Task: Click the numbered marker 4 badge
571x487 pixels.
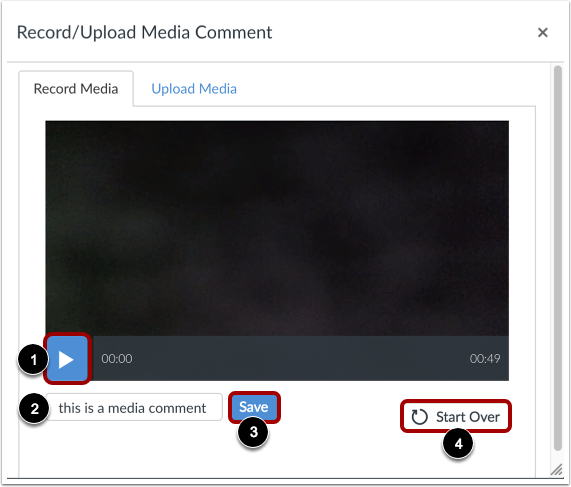Action: point(458,444)
